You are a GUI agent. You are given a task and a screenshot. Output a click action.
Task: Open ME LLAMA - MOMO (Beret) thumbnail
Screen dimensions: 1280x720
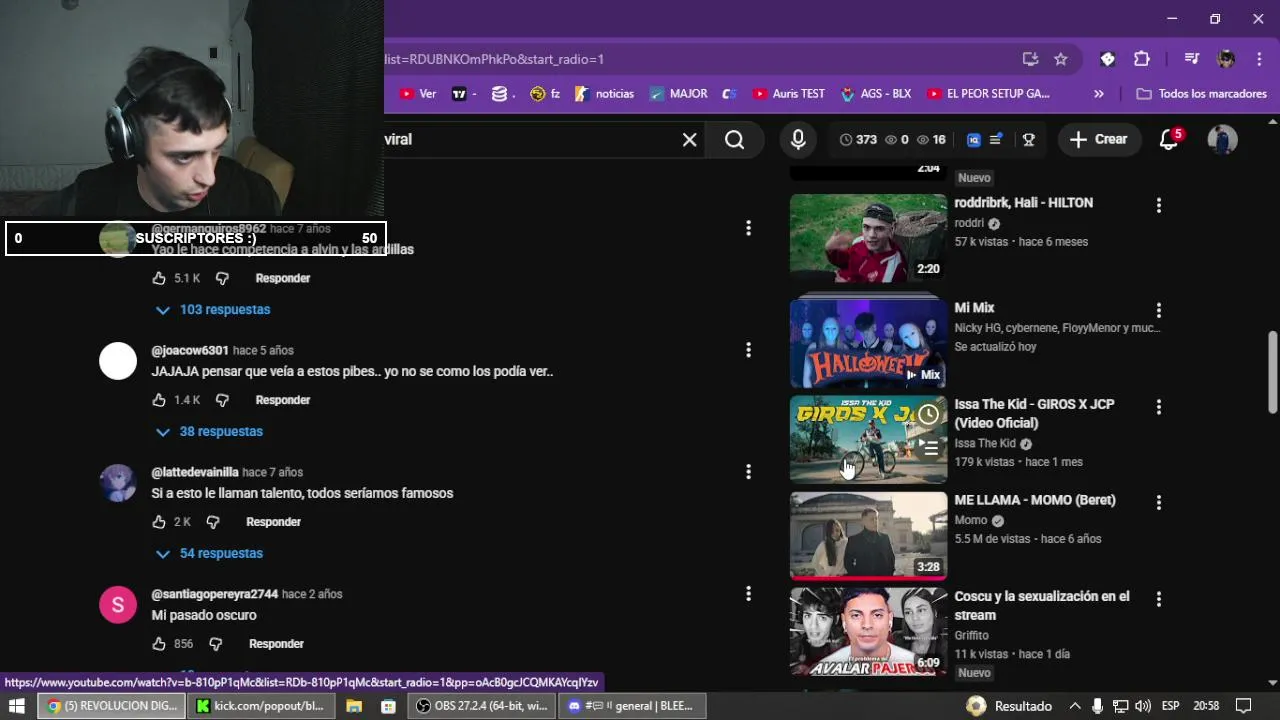click(x=868, y=535)
